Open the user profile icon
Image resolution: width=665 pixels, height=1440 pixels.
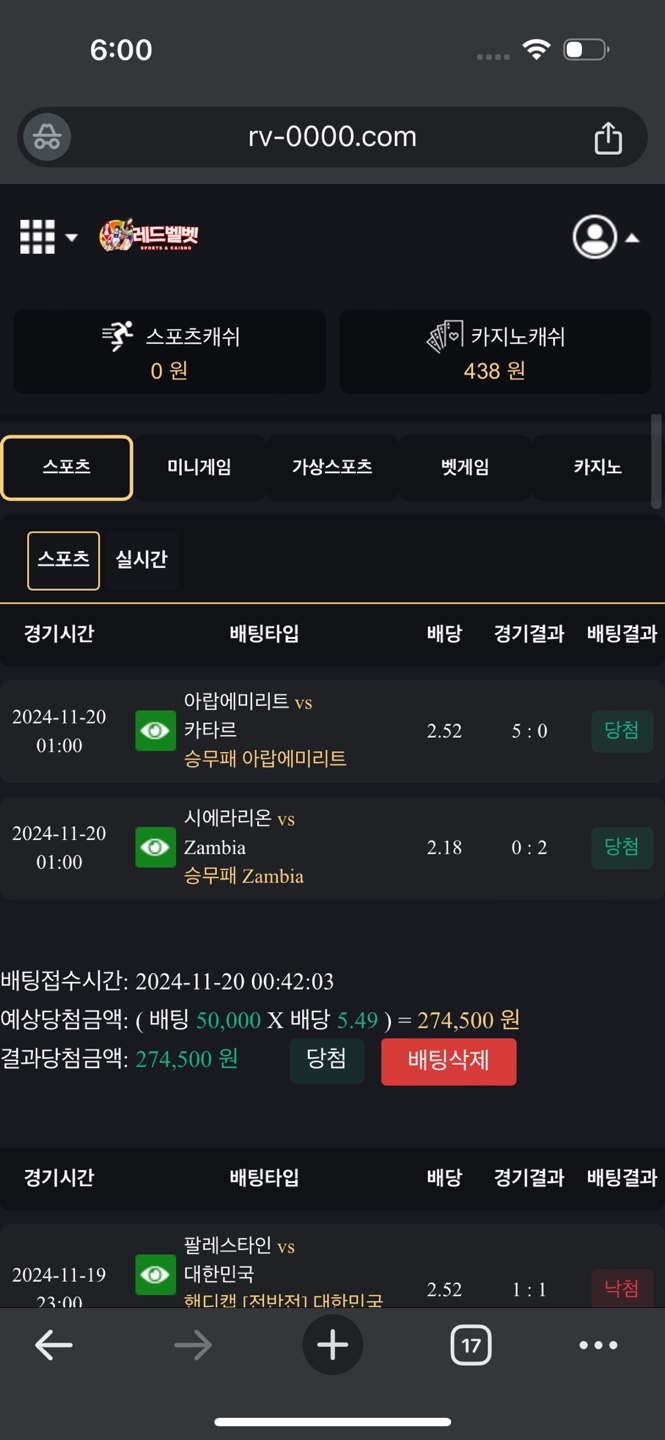tap(594, 237)
